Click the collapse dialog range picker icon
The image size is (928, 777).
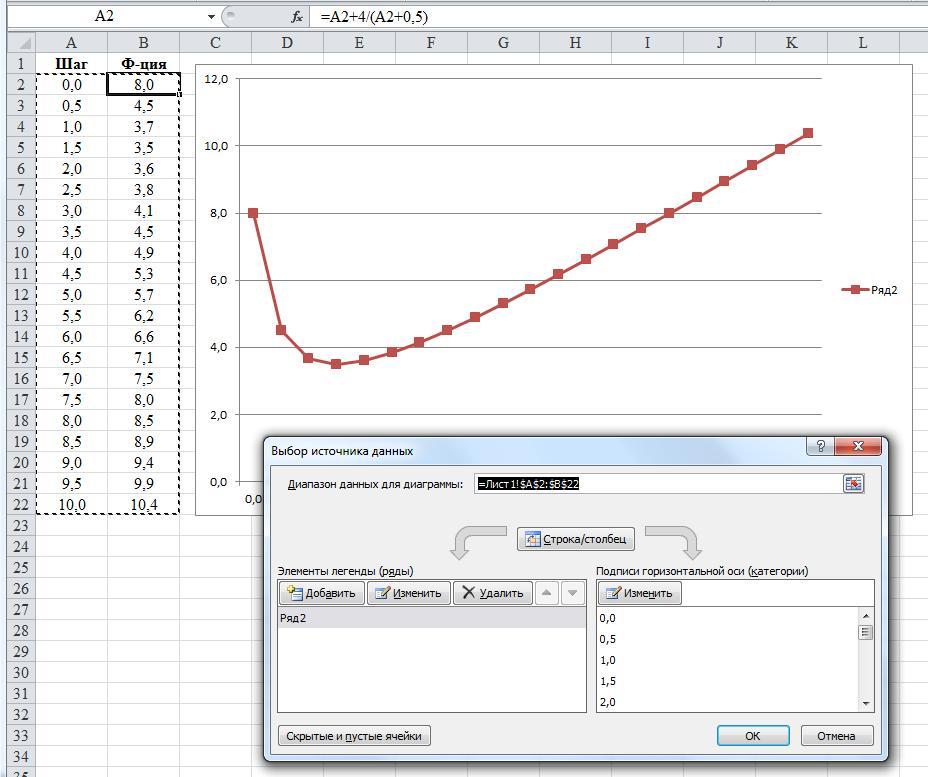[853, 483]
